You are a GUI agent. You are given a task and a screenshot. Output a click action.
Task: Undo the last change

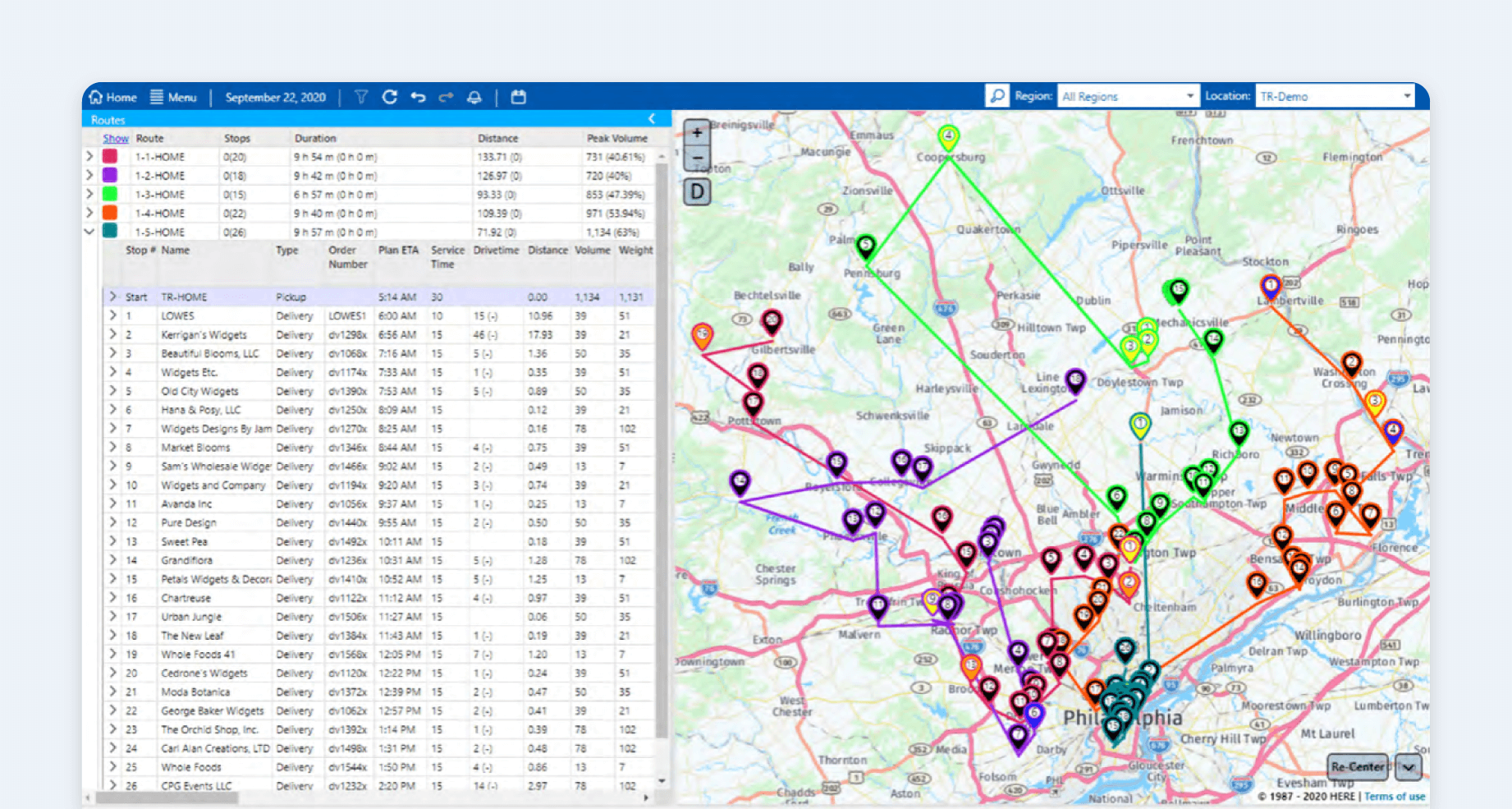(x=419, y=97)
